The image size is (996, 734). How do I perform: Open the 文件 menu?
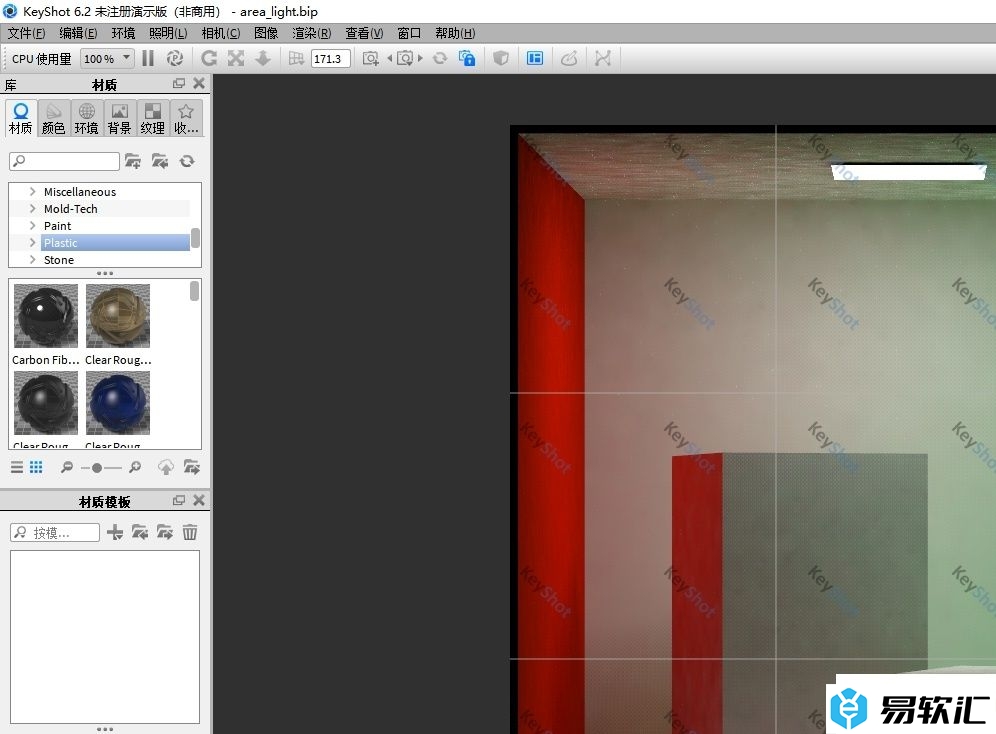(26, 33)
